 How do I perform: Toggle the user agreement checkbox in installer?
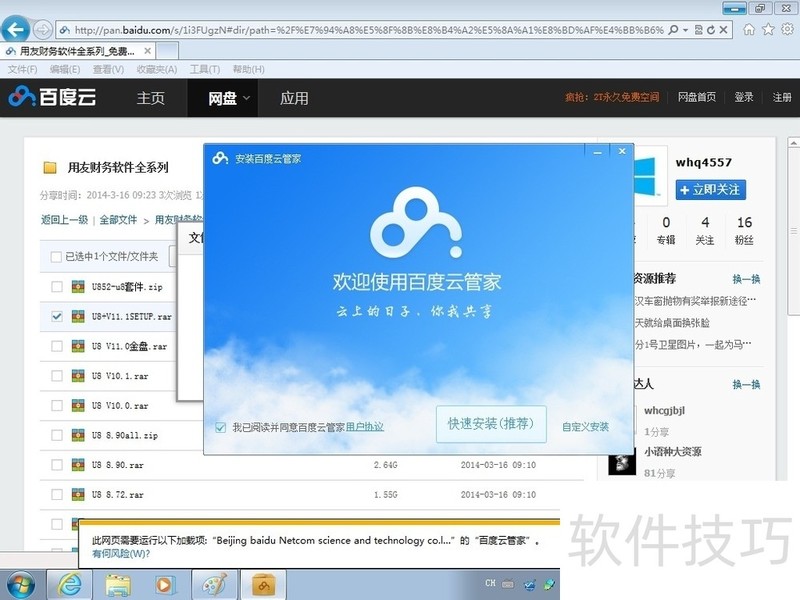click(x=220, y=427)
